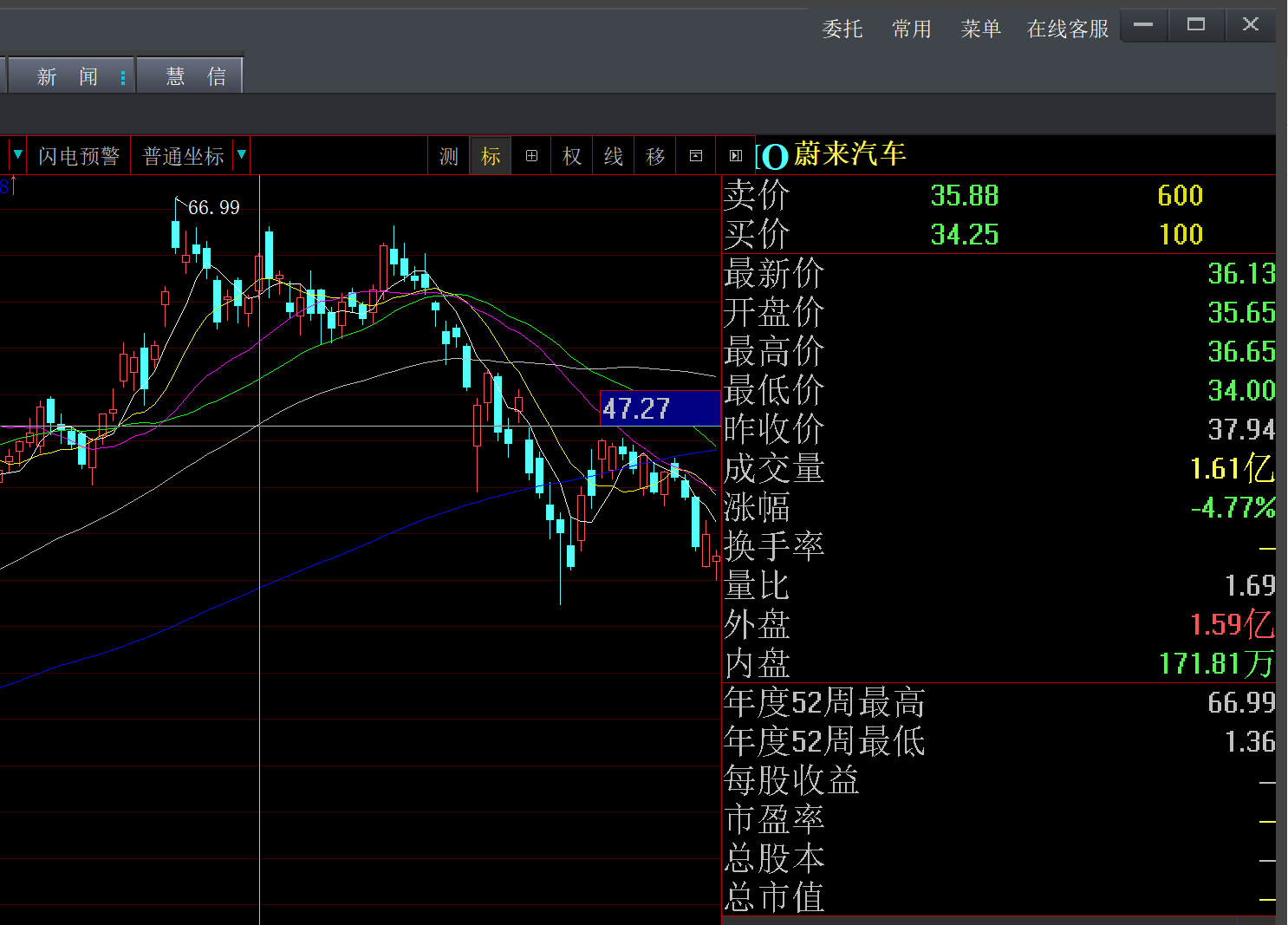
Task: Click the 卖价 label
Action: [757, 195]
